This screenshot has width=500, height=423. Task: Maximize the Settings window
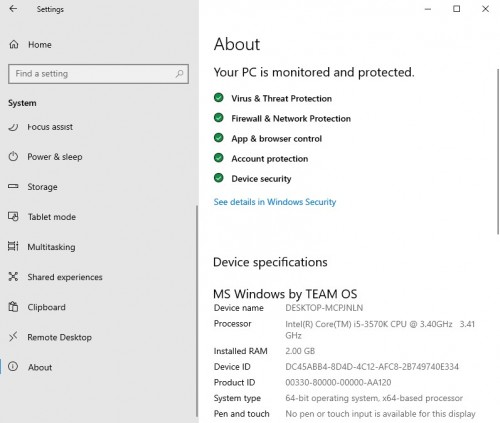coord(457,9)
